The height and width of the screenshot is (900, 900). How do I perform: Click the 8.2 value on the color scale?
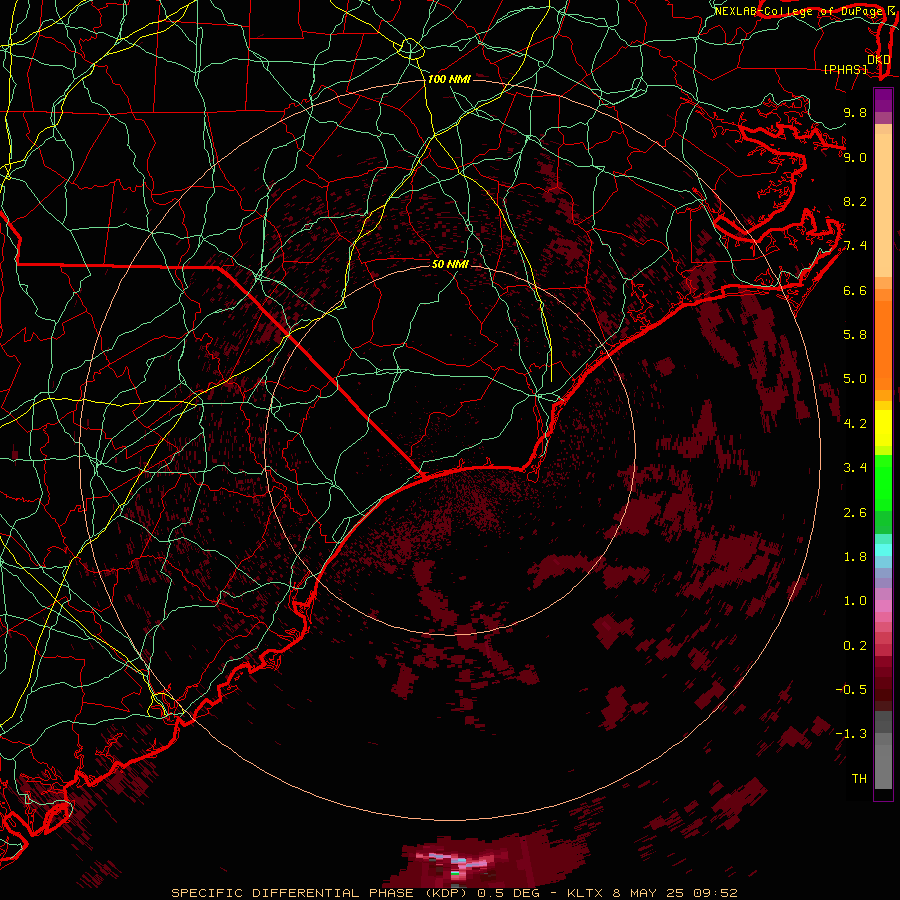click(855, 201)
